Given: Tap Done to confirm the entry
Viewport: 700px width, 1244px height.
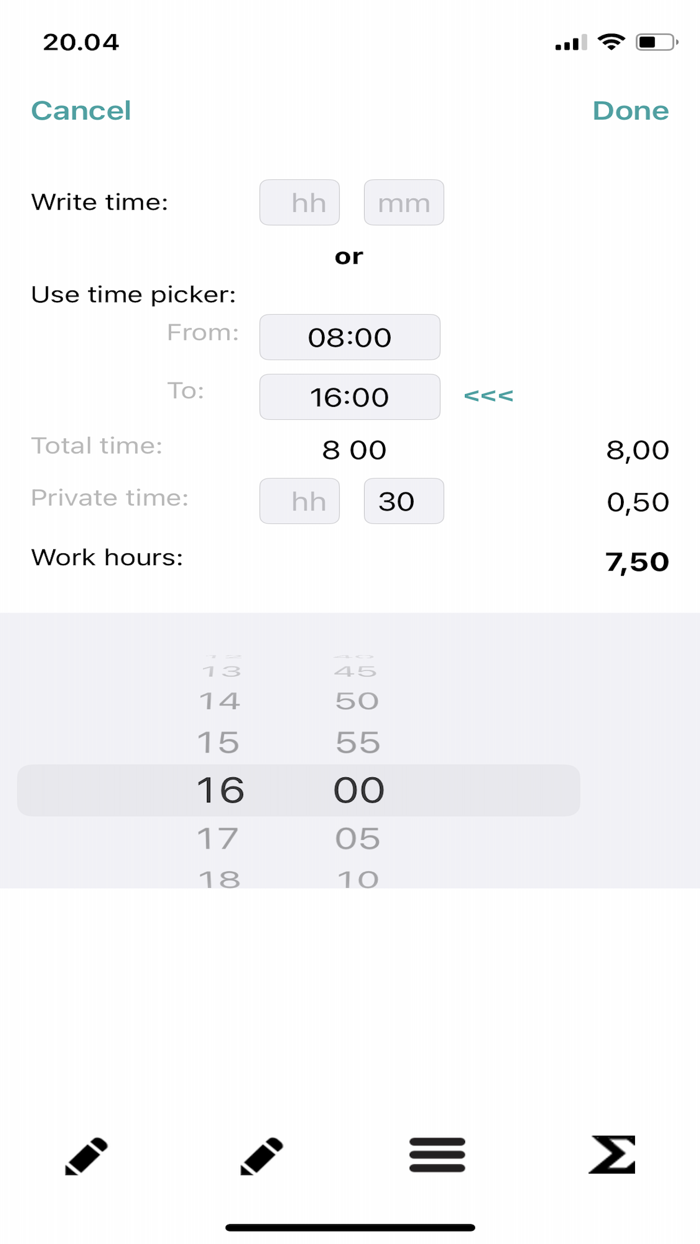Looking at the screenshot, I should [630, 111].
